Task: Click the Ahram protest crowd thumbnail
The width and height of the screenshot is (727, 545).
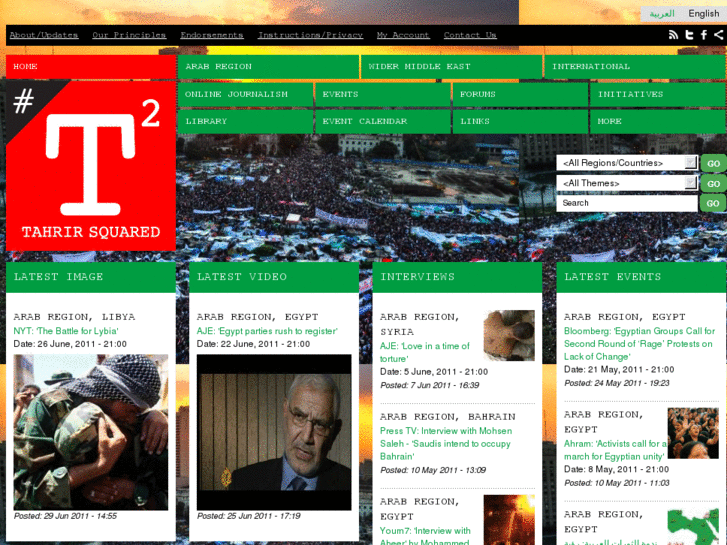Action: click(x=693, y=433)
